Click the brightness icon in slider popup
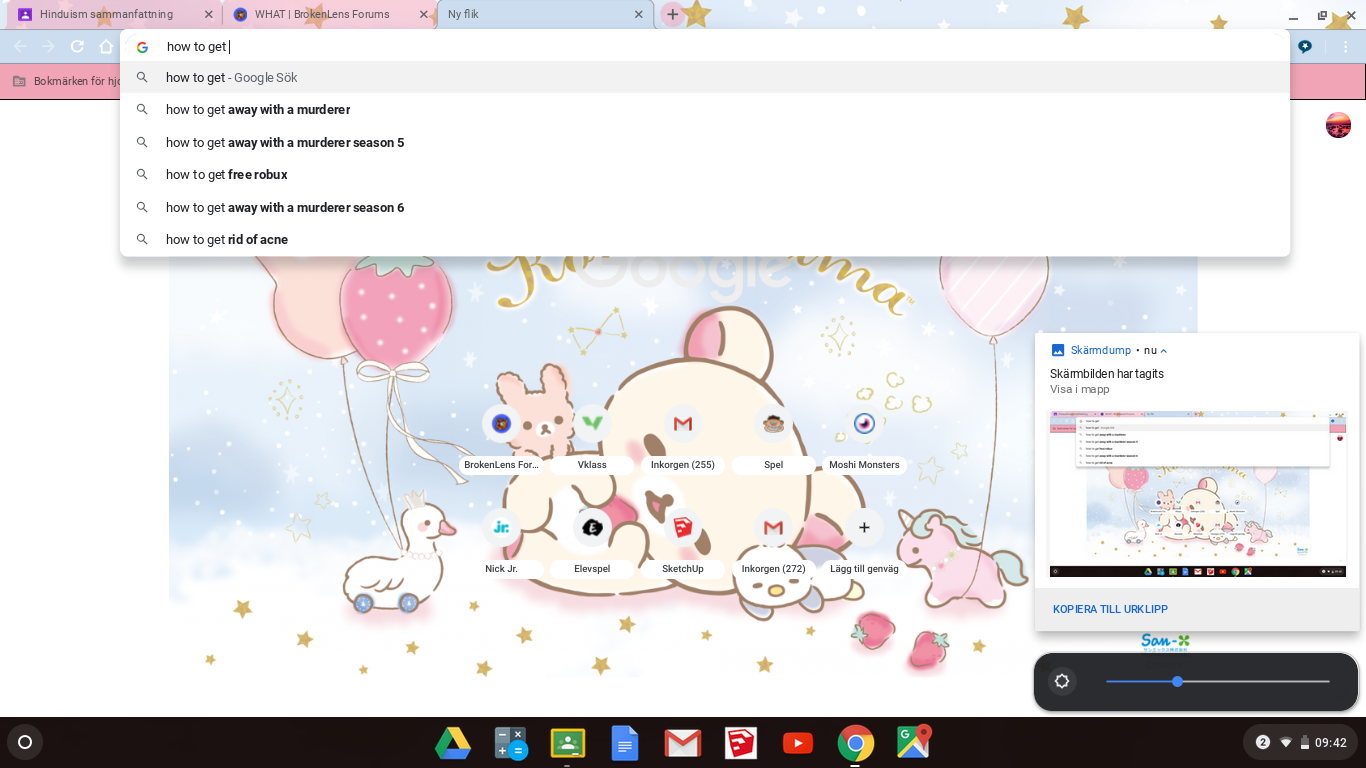Viewport: 1366px width, 768px height. pos(1062,682)
